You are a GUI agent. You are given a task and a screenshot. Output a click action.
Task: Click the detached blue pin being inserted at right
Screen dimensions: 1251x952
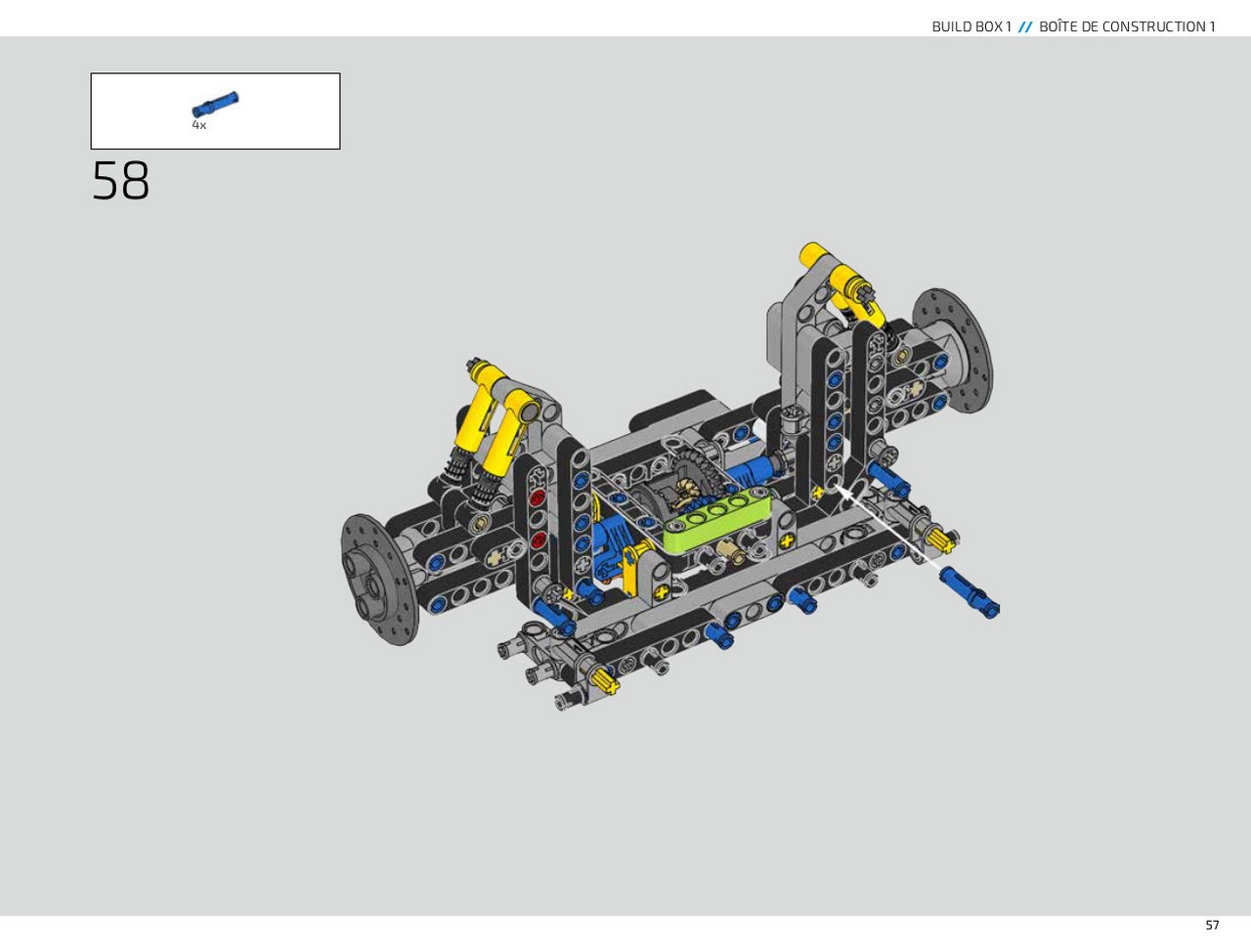970,591
